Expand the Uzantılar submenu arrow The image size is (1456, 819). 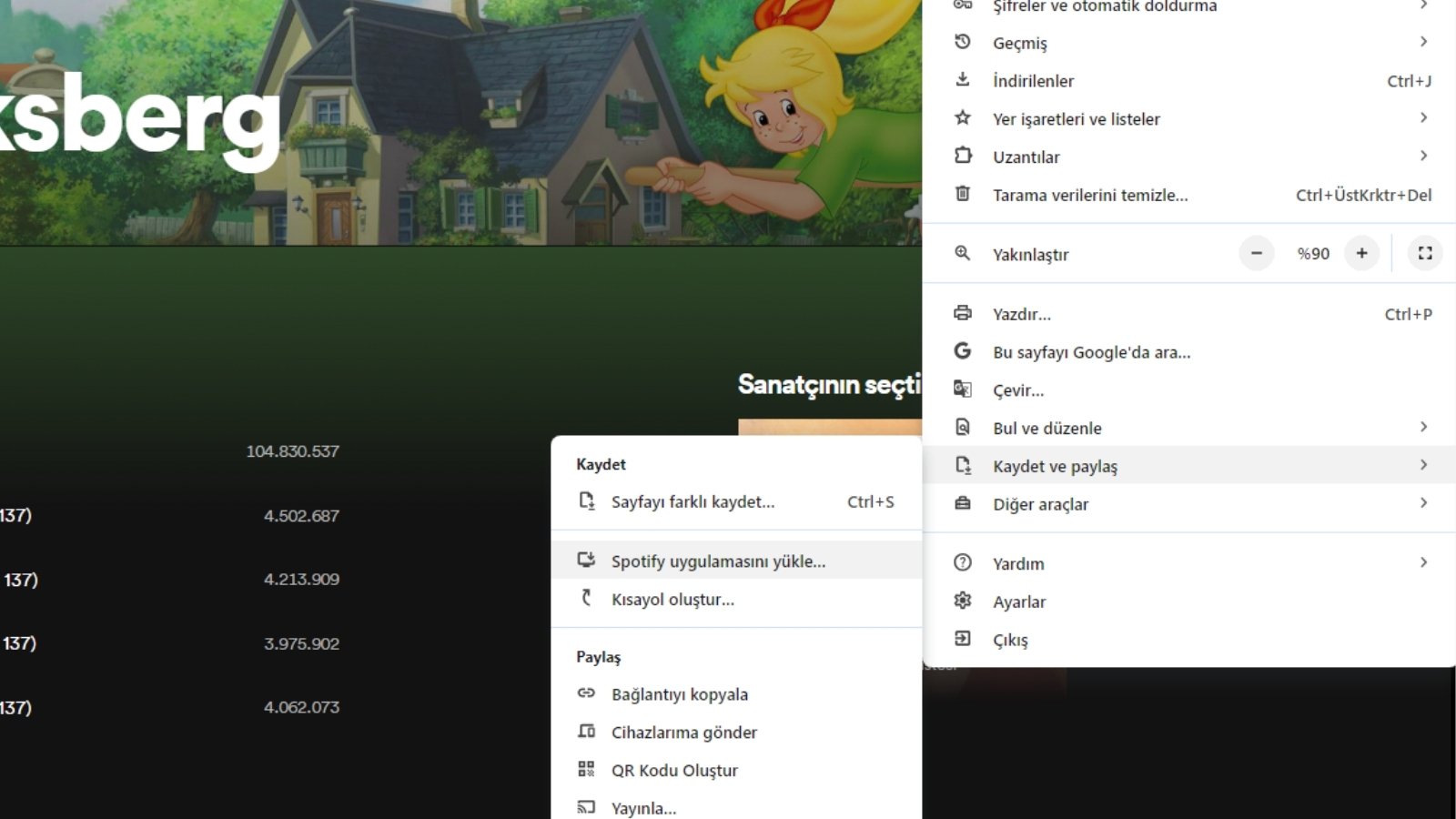1423,157
